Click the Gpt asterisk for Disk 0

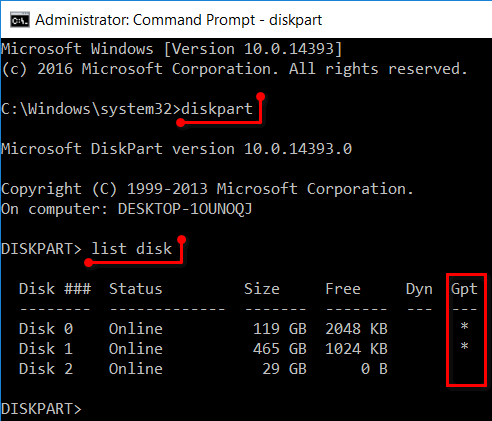[x=464, y=326]
